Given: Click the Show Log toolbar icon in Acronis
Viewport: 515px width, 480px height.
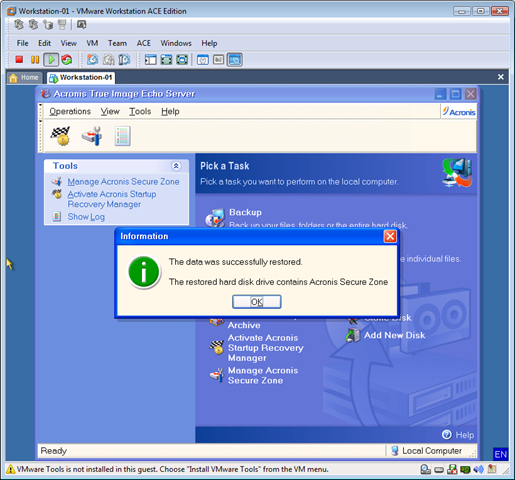Looking at the screenshot, I should click(122, 136).
